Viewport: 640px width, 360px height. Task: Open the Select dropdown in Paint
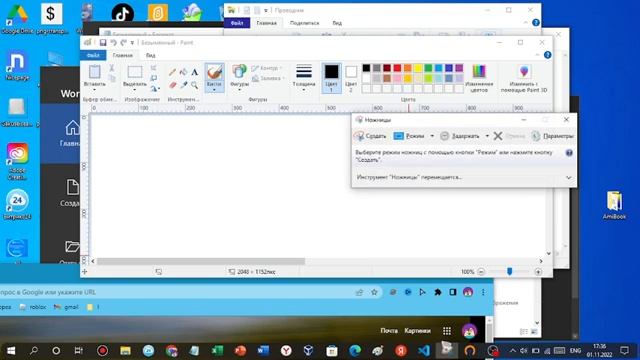135,90
